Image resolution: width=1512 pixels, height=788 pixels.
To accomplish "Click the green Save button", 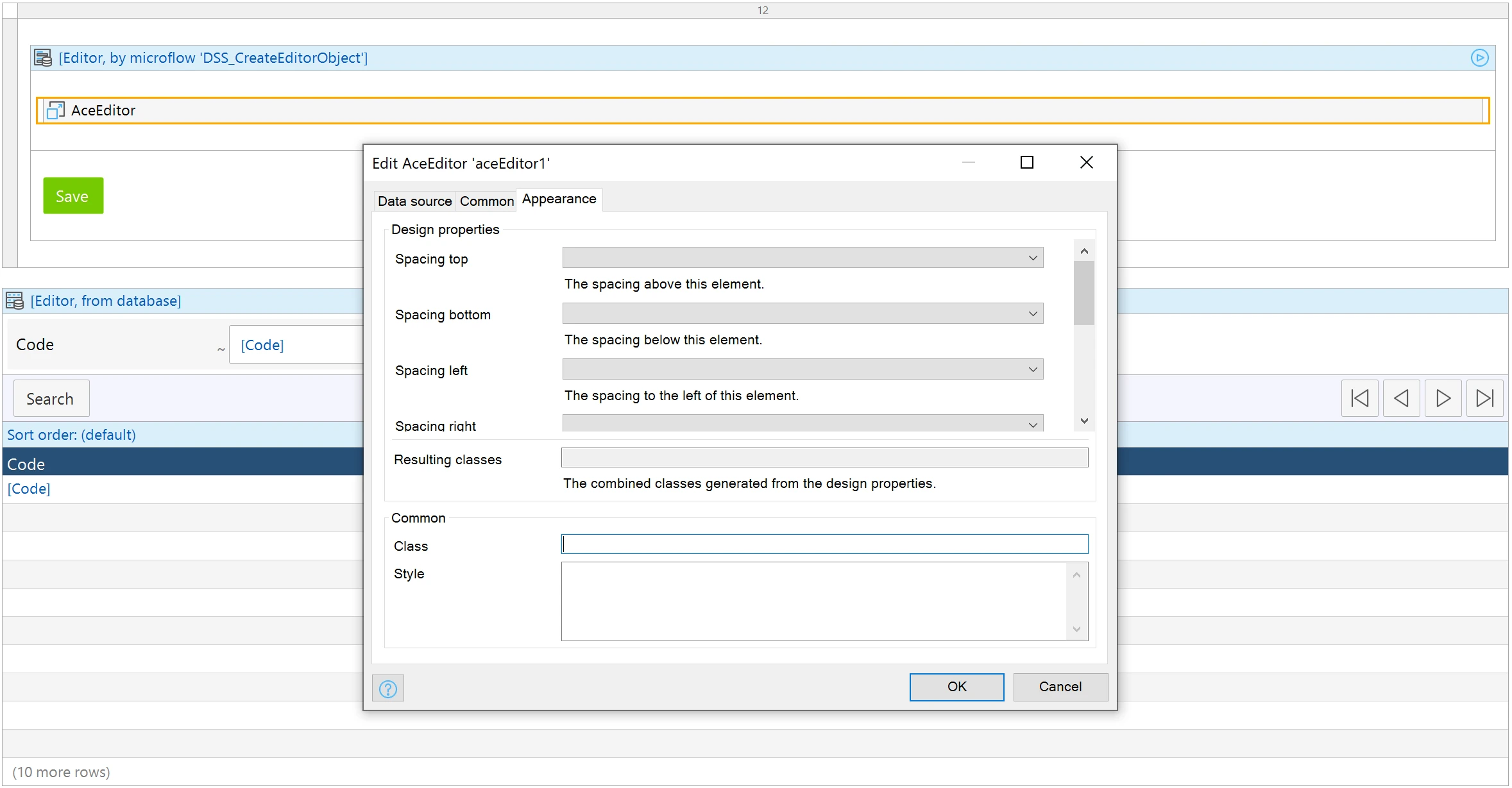I will pos(73,196).
